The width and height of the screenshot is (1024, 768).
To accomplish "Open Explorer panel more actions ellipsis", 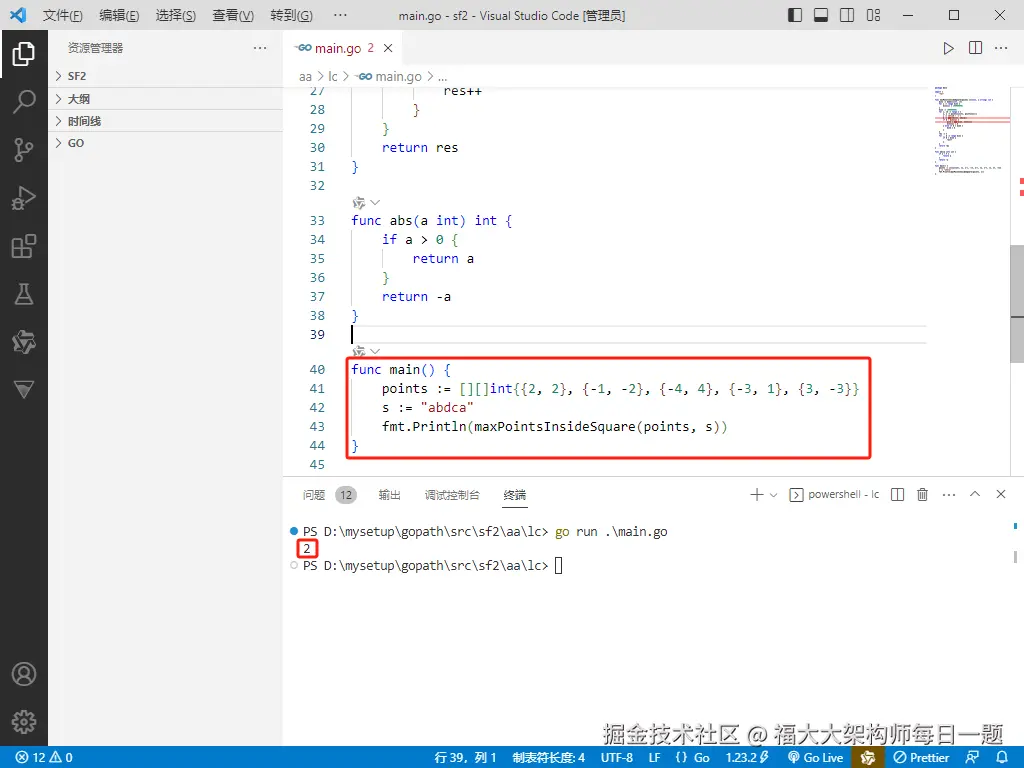I will click(260, 48).
